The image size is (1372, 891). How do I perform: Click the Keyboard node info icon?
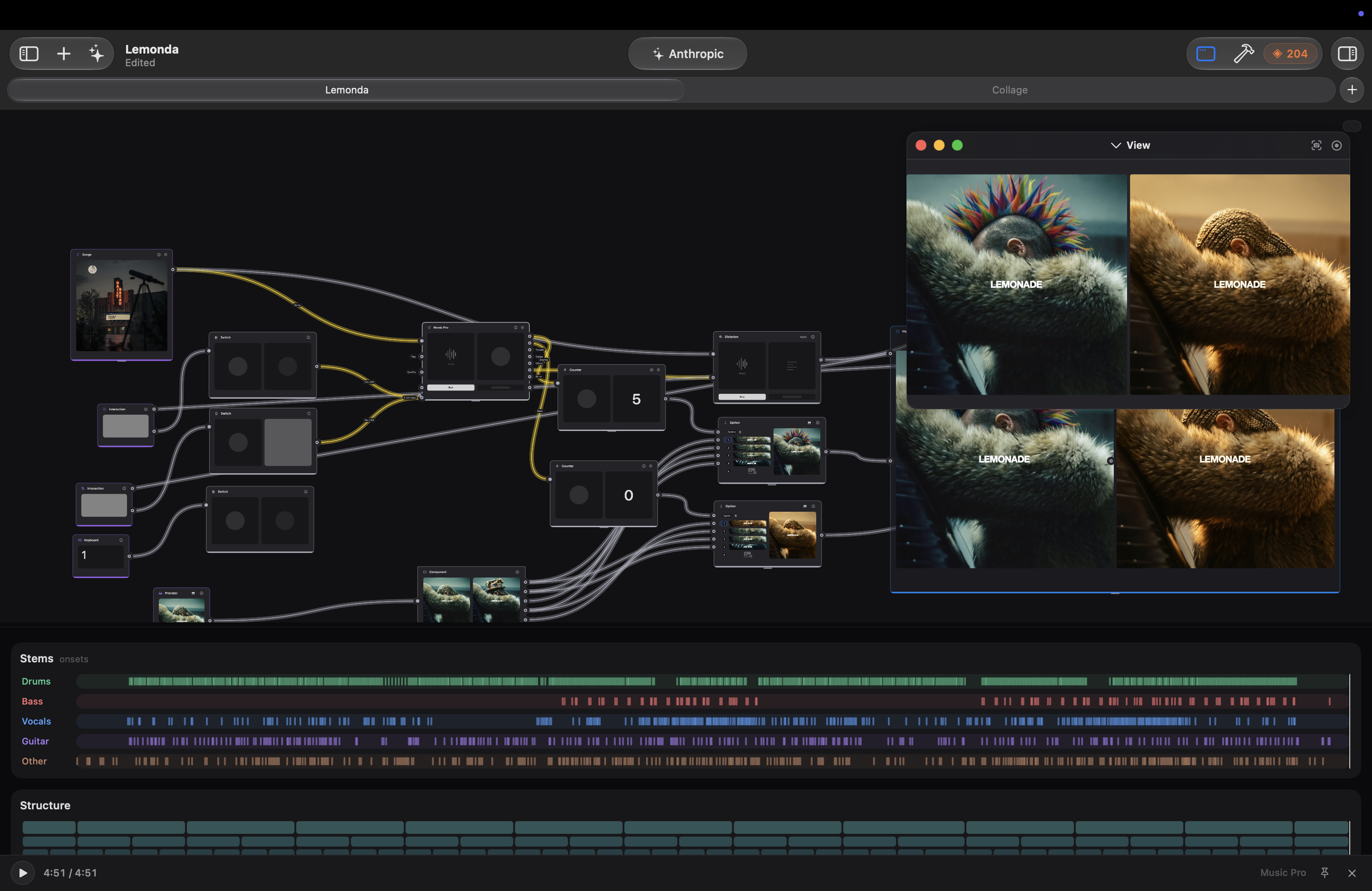(121, 540)
